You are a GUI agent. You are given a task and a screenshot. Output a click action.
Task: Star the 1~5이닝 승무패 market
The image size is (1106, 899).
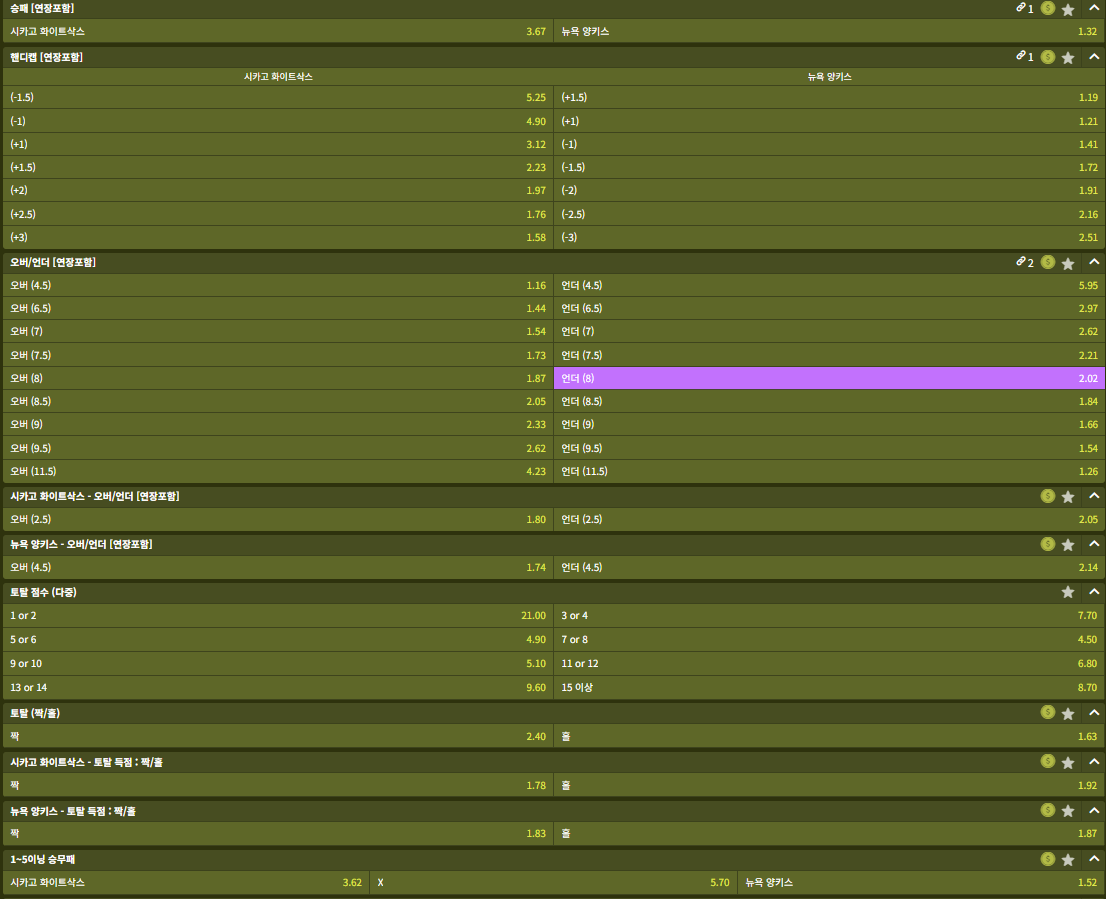click(x=1069, y=860)
